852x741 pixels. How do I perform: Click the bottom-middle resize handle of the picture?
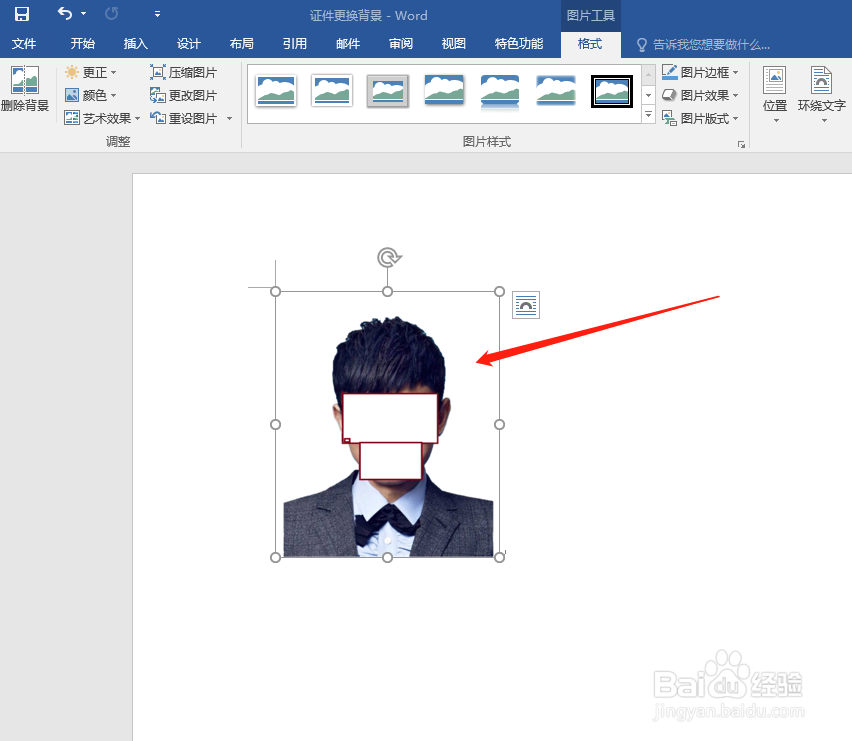coord(387,557)
